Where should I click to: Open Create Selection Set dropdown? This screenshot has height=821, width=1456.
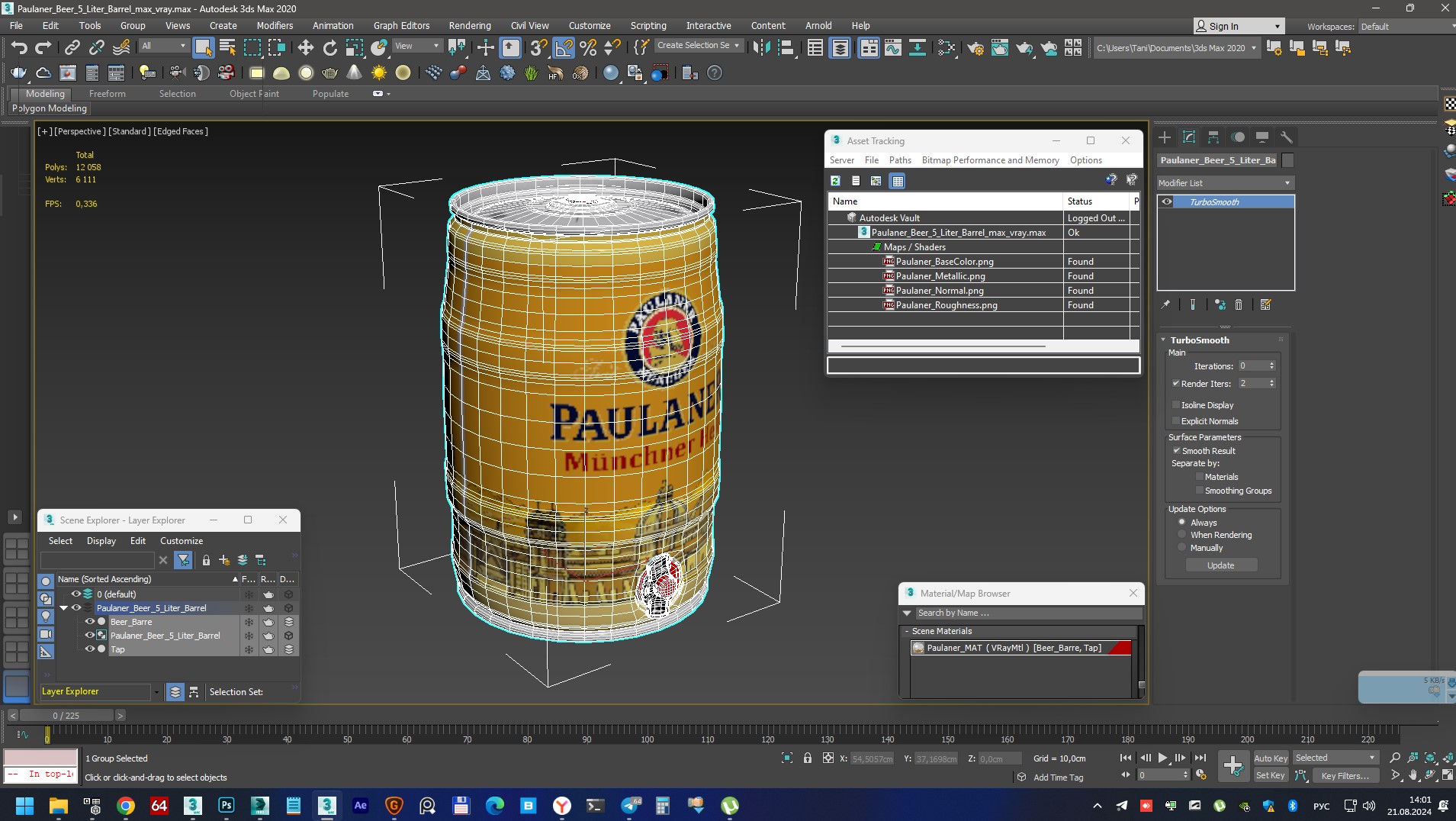pyautogui.click(x=699, y=46)
